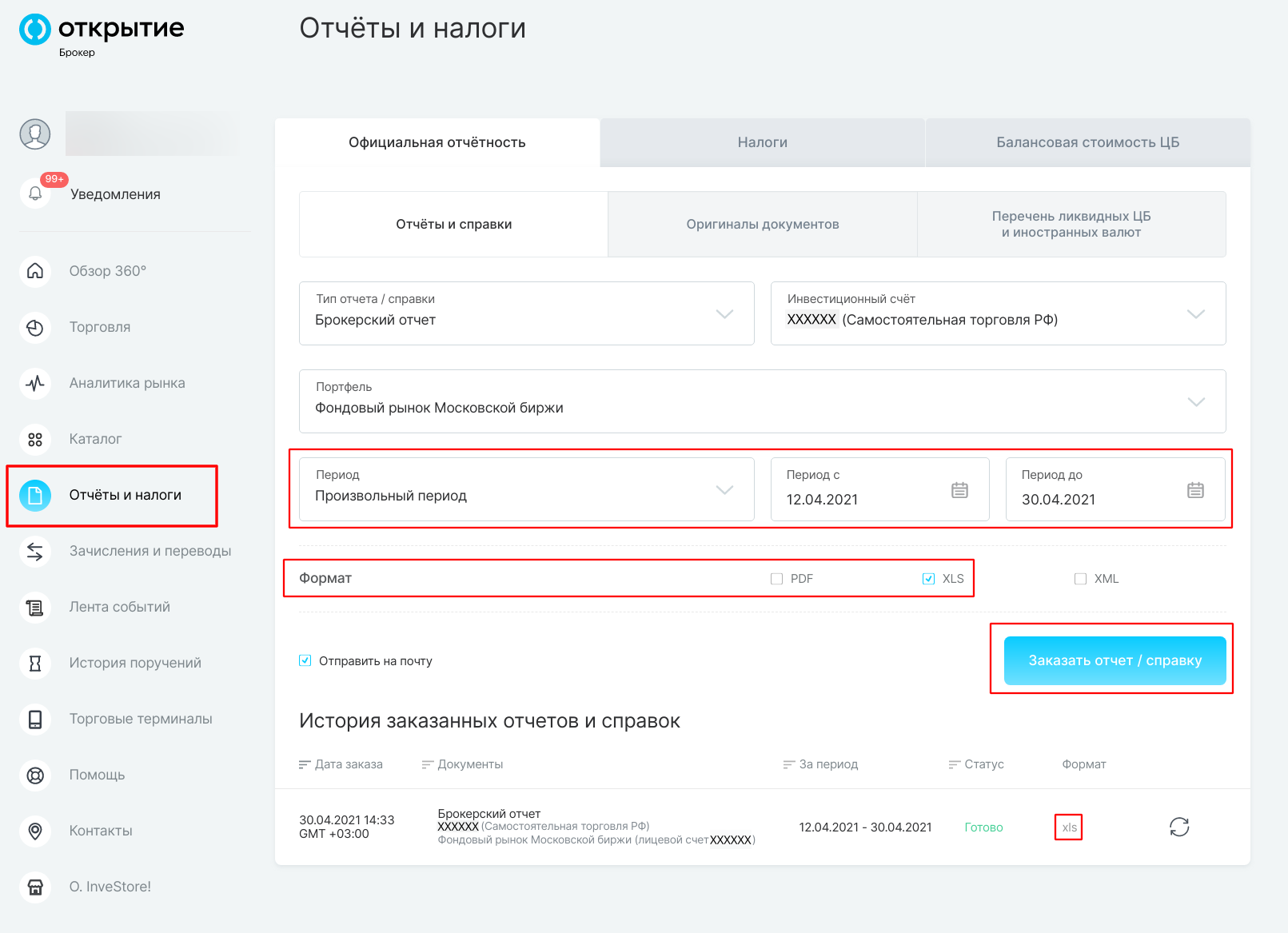Image resolution: width=1288 pixels, height=933 pixels.
Task: Uncheck the Отправить на почту checkbox
Action: pyautogui.click(x=305, y=660)
